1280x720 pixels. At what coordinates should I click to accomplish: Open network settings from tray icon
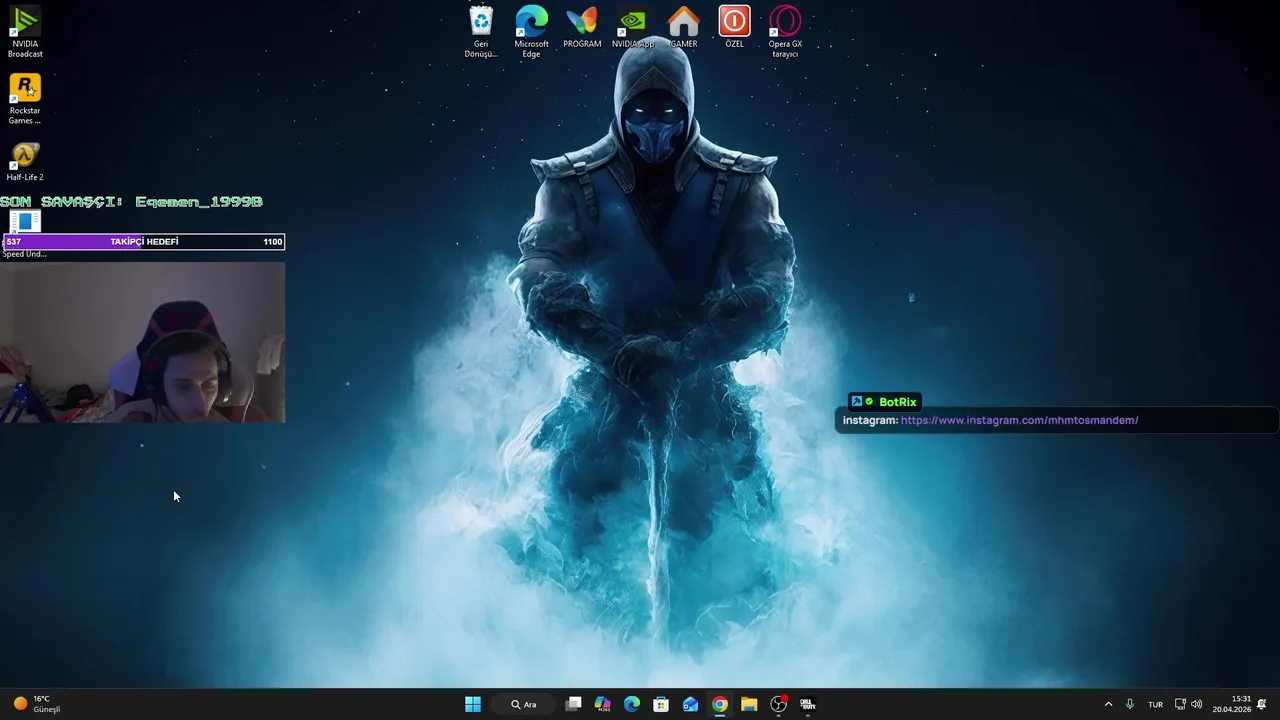pos(1180,704)
